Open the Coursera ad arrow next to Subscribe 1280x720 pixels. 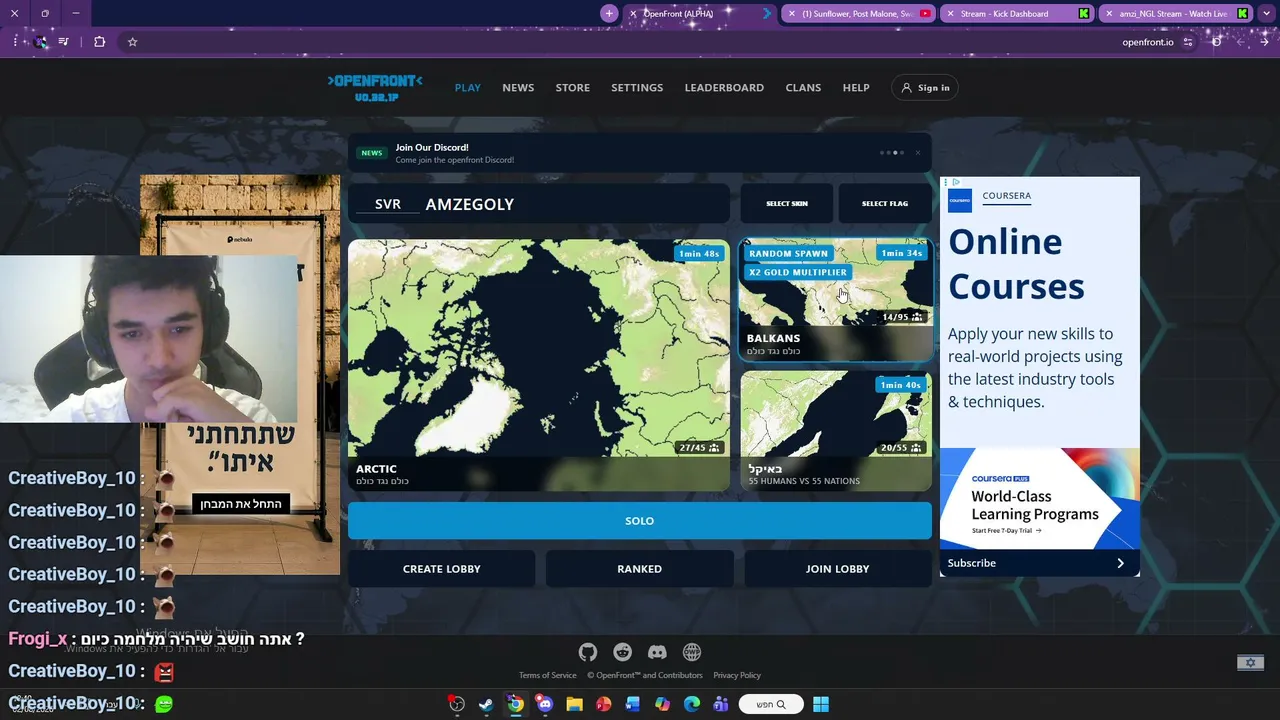(1120, 563)
